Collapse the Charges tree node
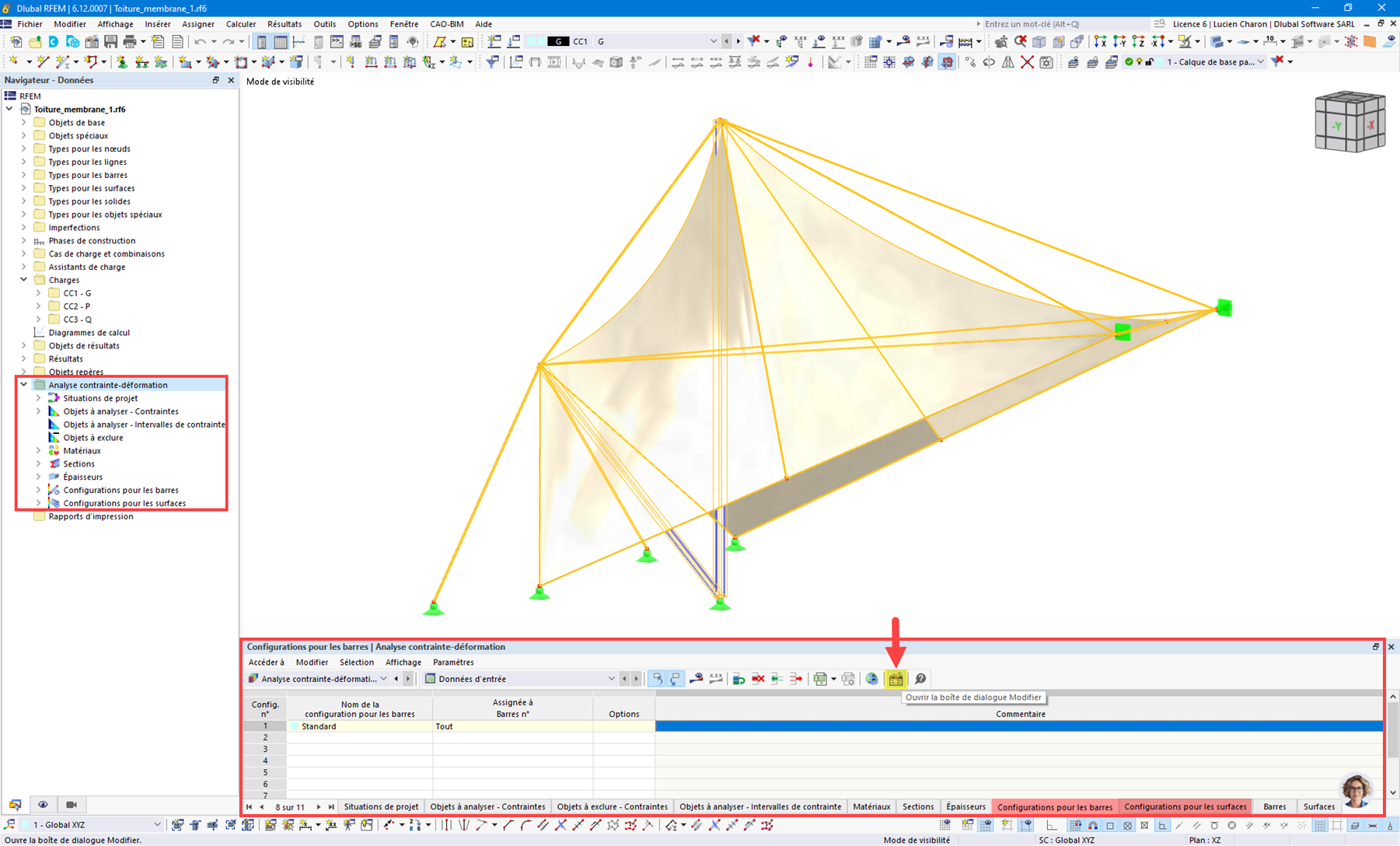 coord(23,280)
